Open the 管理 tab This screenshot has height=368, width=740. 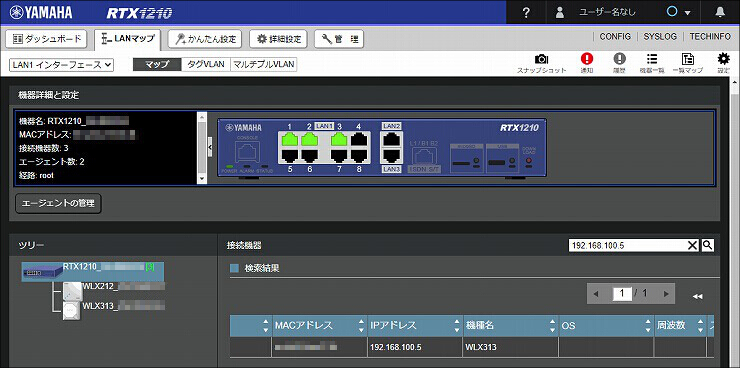coord(339,39)
